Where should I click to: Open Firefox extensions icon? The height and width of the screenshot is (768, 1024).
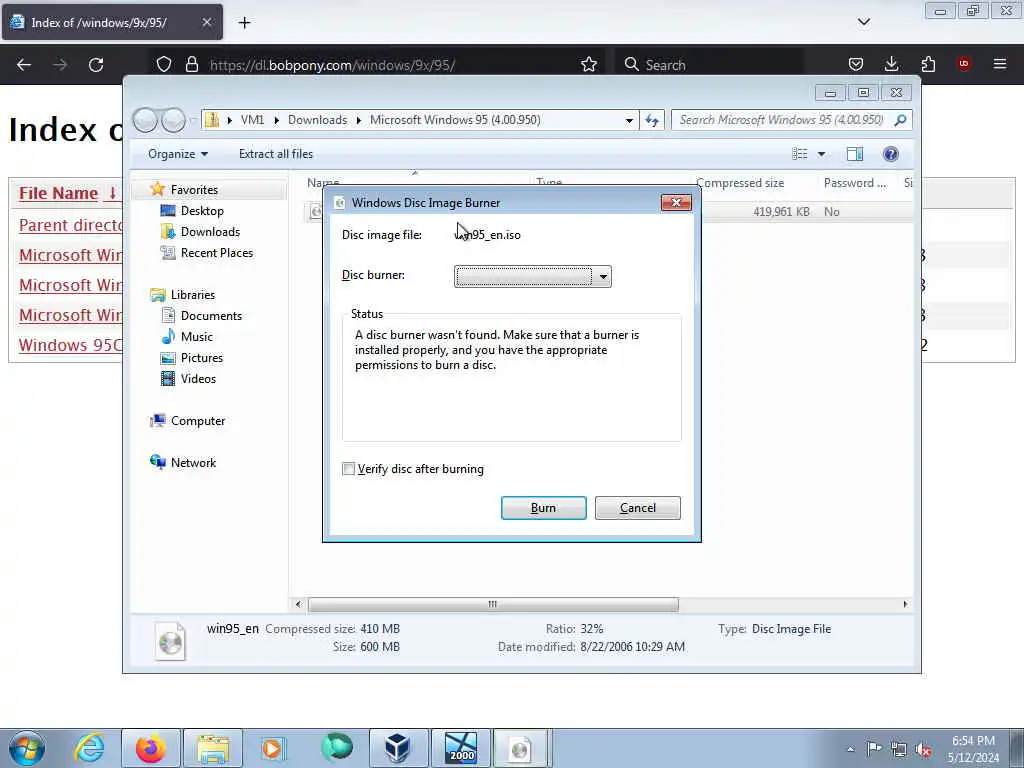point(928,64)
